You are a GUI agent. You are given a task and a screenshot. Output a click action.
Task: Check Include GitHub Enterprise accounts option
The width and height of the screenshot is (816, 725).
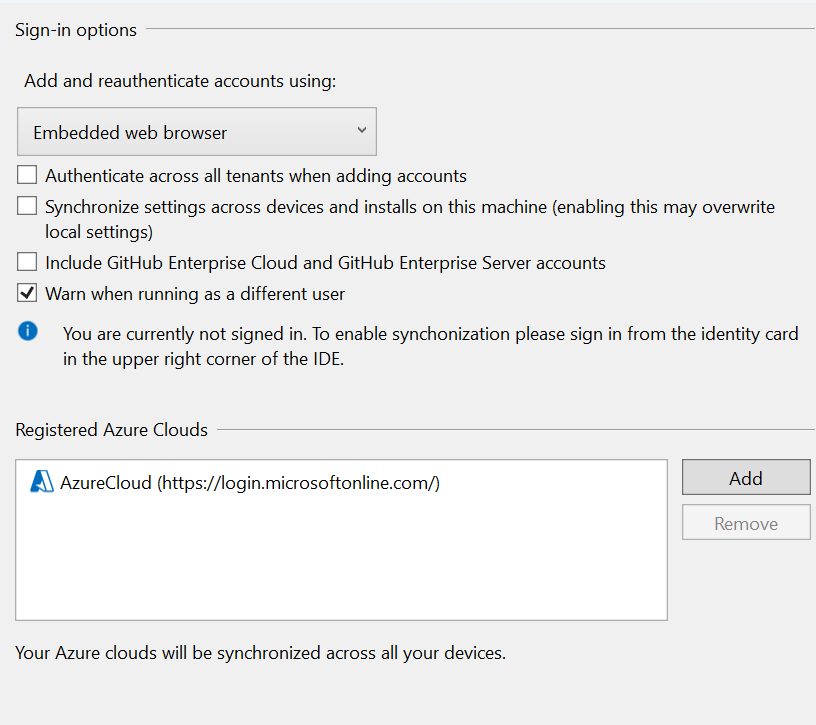coord(27,262)
